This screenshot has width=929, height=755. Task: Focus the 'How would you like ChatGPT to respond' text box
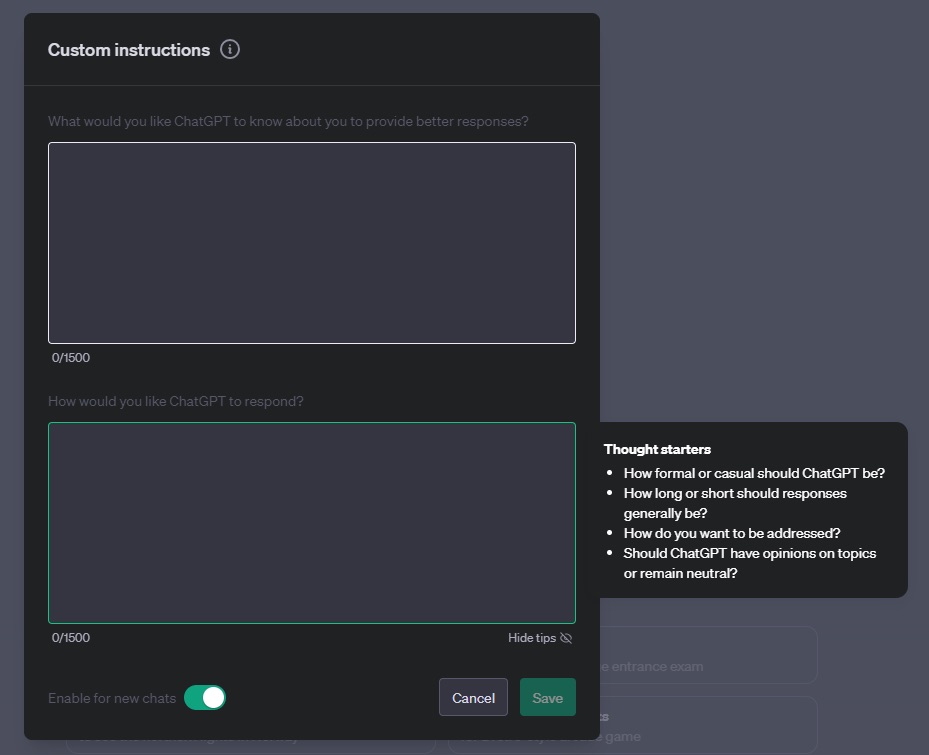point(312,523)
